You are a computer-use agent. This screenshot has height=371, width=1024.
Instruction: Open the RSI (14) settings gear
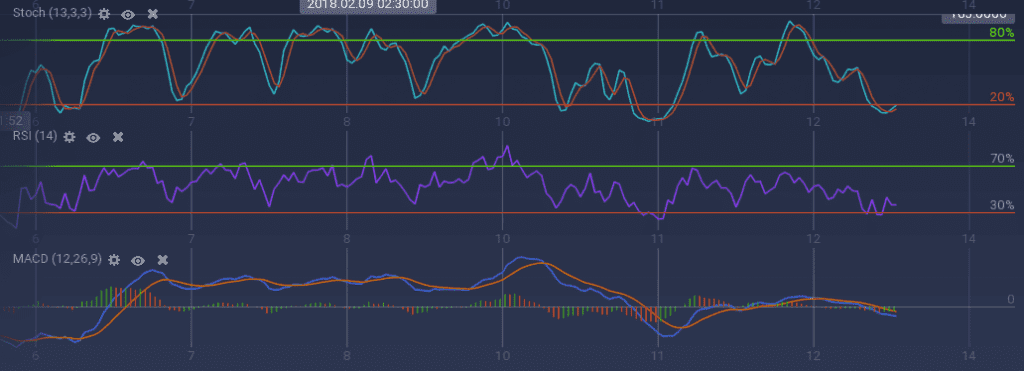69,137
